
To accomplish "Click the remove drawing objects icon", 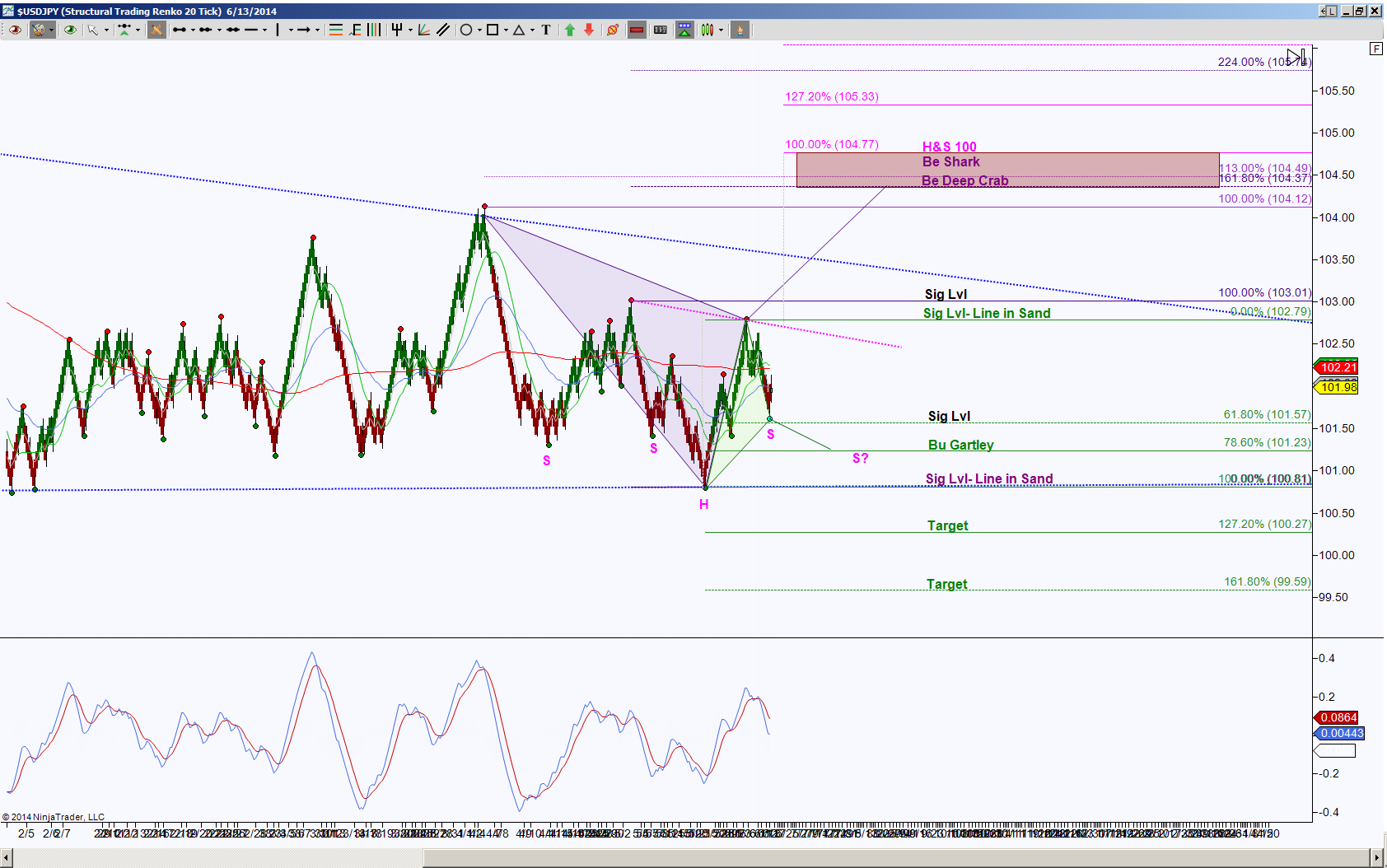I will pyautogui.click(x=613, y=30).
